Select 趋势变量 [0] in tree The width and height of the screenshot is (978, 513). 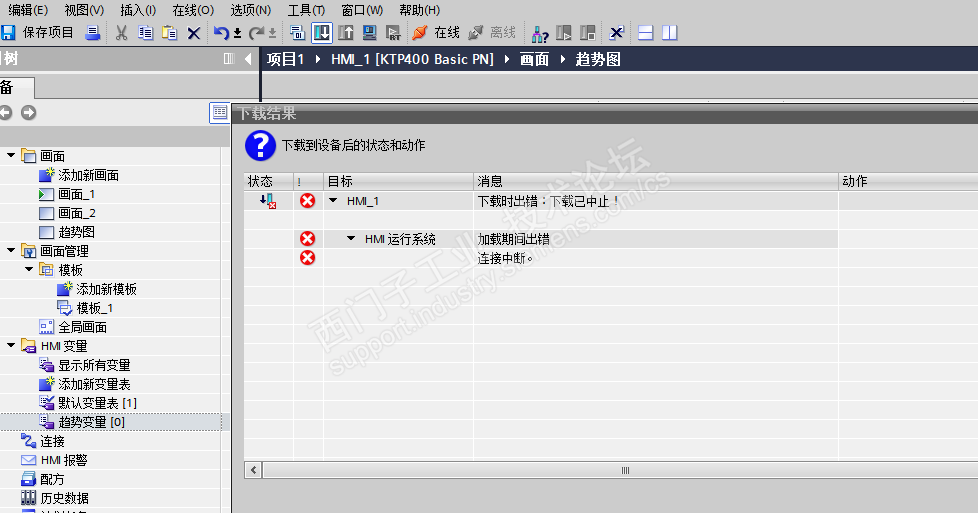click(x=92, y=422)
